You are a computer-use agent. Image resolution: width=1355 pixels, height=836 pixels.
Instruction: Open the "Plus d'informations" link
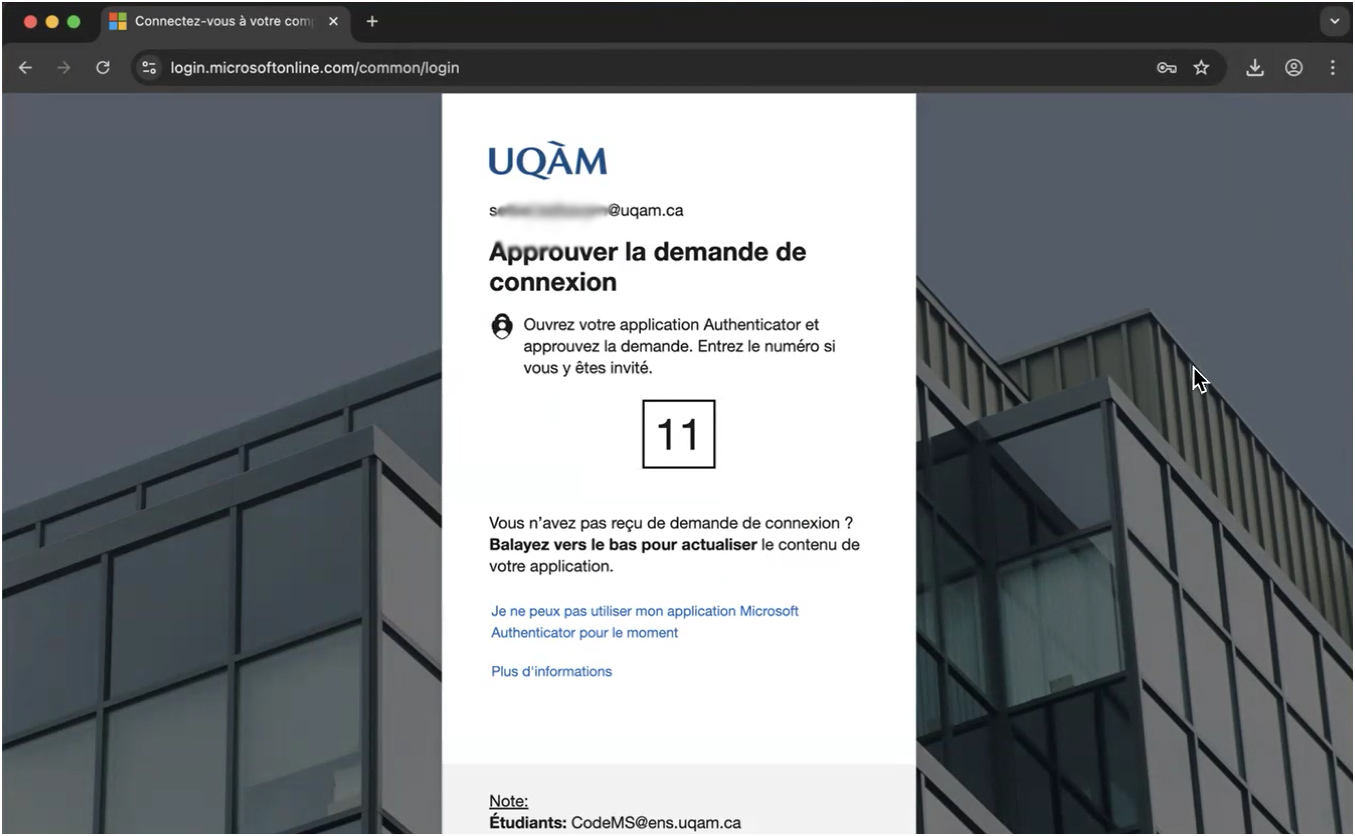pos(551,671)
